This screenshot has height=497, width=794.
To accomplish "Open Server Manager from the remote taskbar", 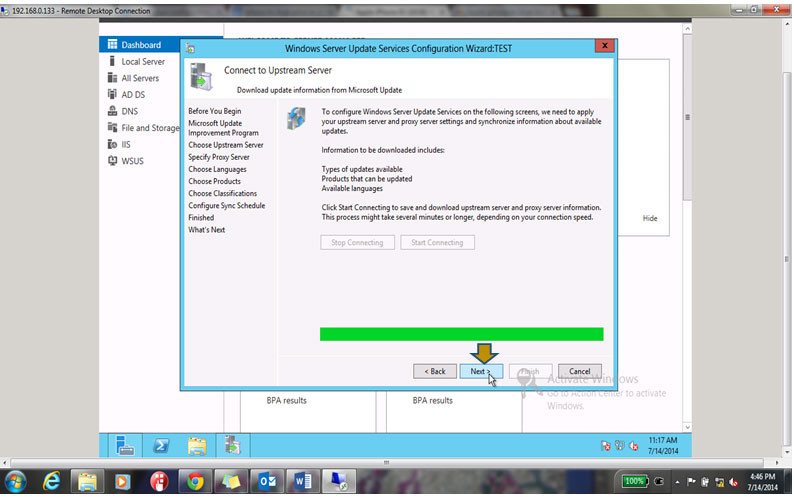I will point(125,446).
